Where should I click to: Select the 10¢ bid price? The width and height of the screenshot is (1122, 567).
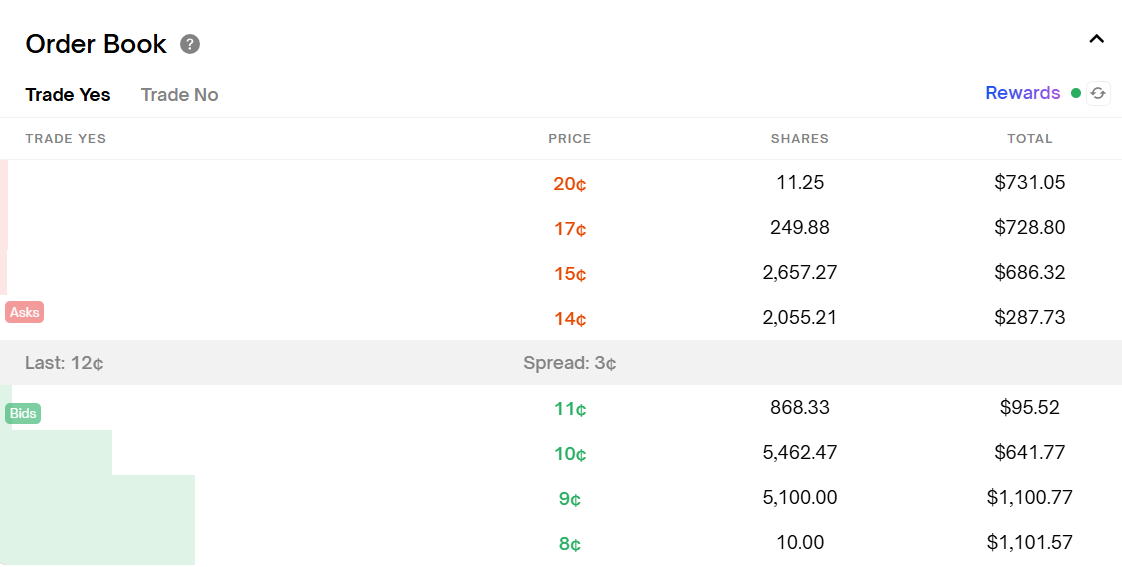coord(569,454)
